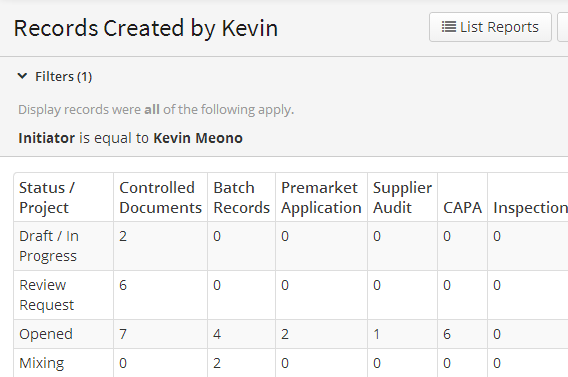Image resolution: width=568 pixels, height=377 pixels.
Task: Open Mixing Batch Records count 2
Action: 217,363
